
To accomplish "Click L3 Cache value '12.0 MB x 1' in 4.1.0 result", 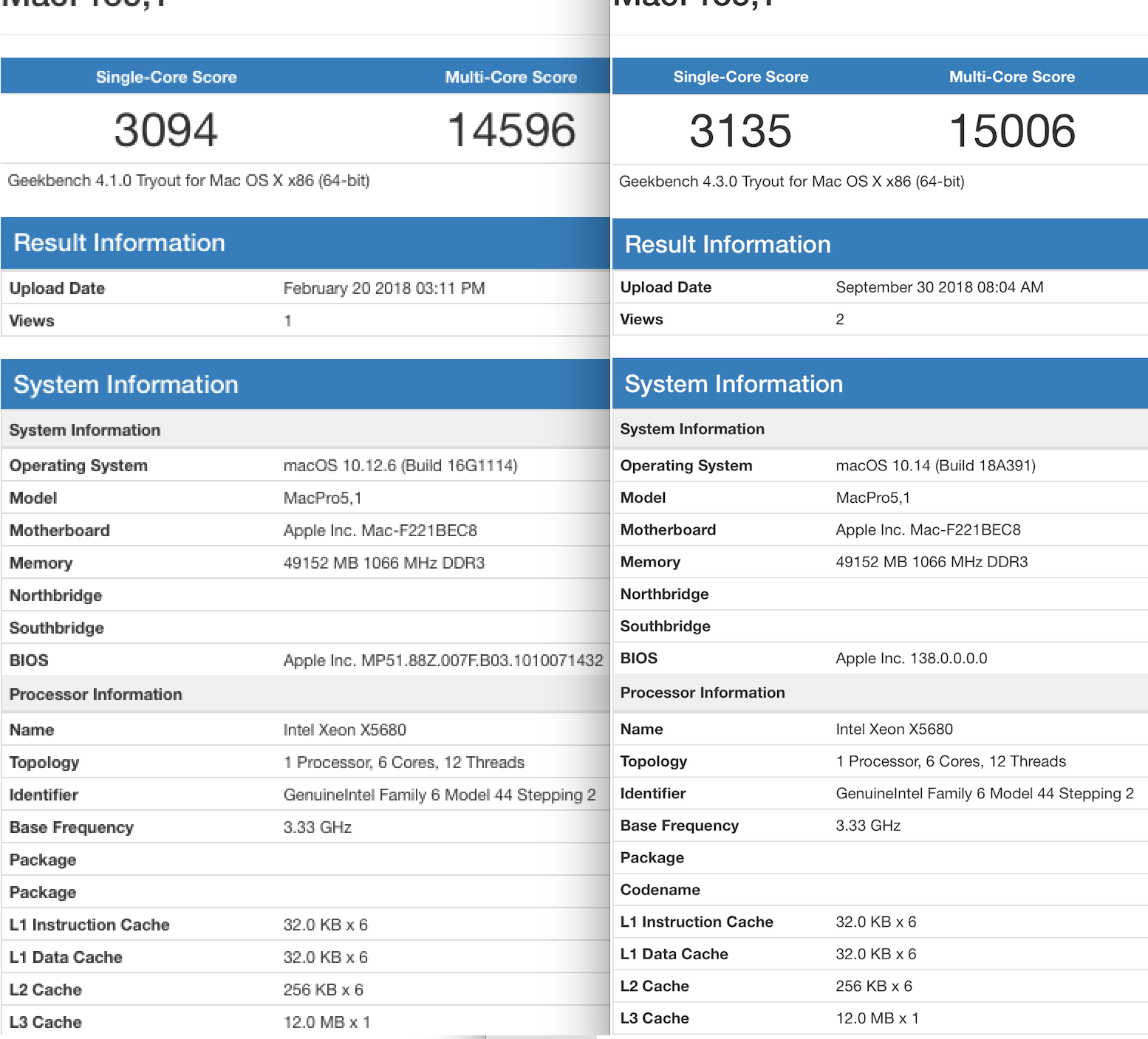I will 327,1023.
